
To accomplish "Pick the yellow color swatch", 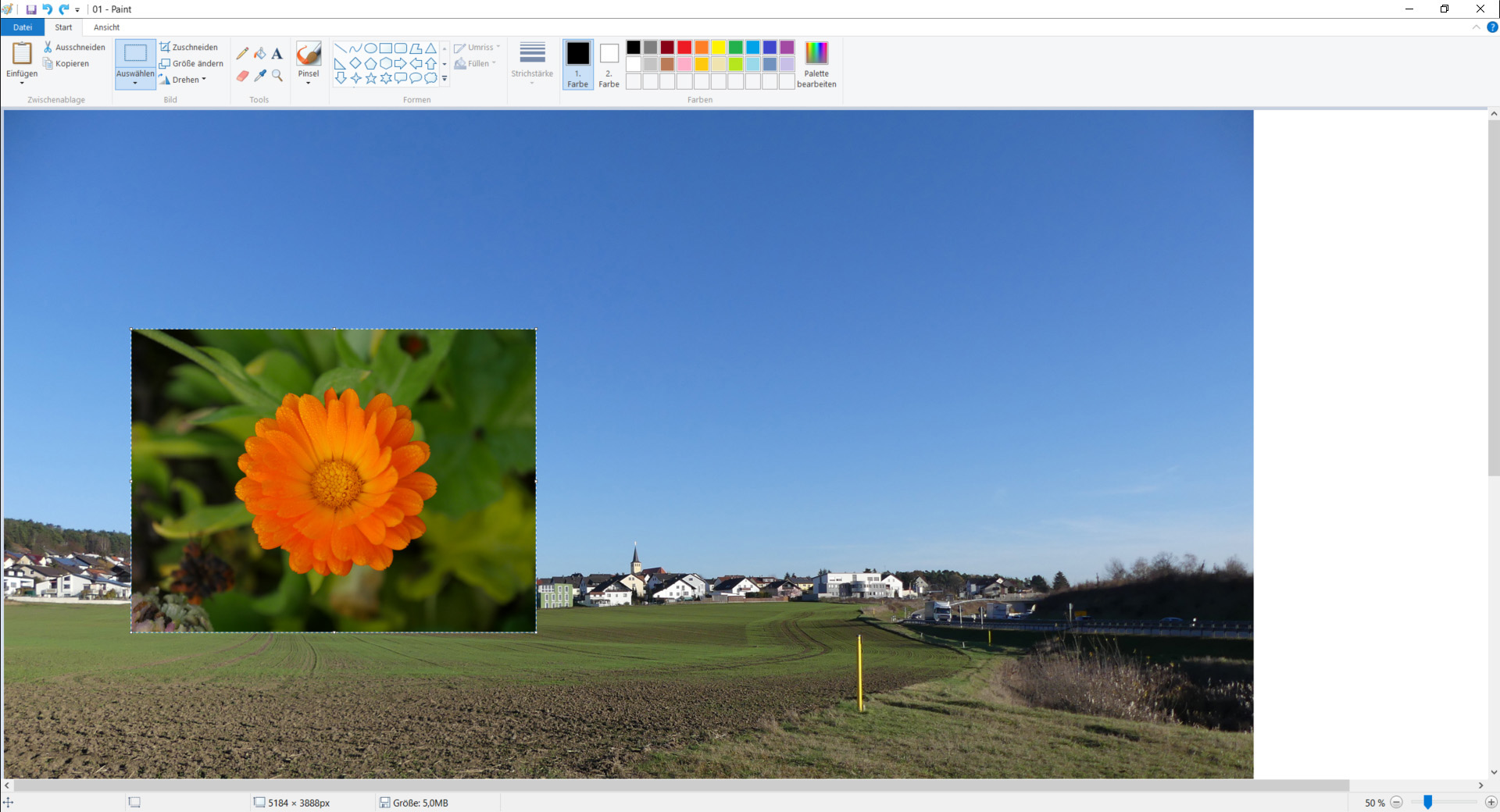I will point(719,48).
